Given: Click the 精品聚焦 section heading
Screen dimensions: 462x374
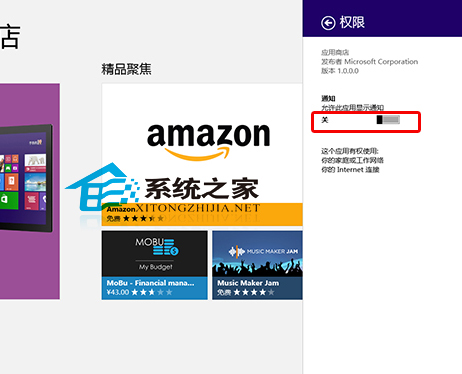Looking at the screenshot, I should [126, 69].
